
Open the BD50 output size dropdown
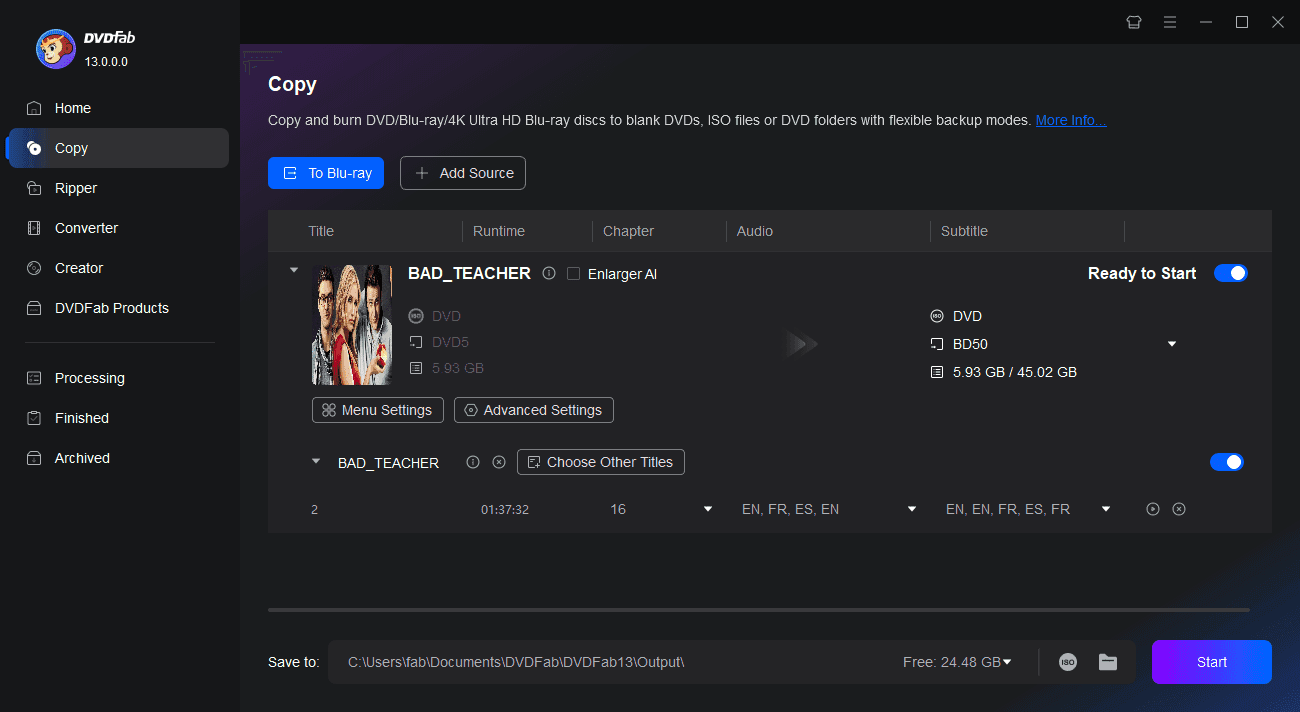pos(1172,344)
